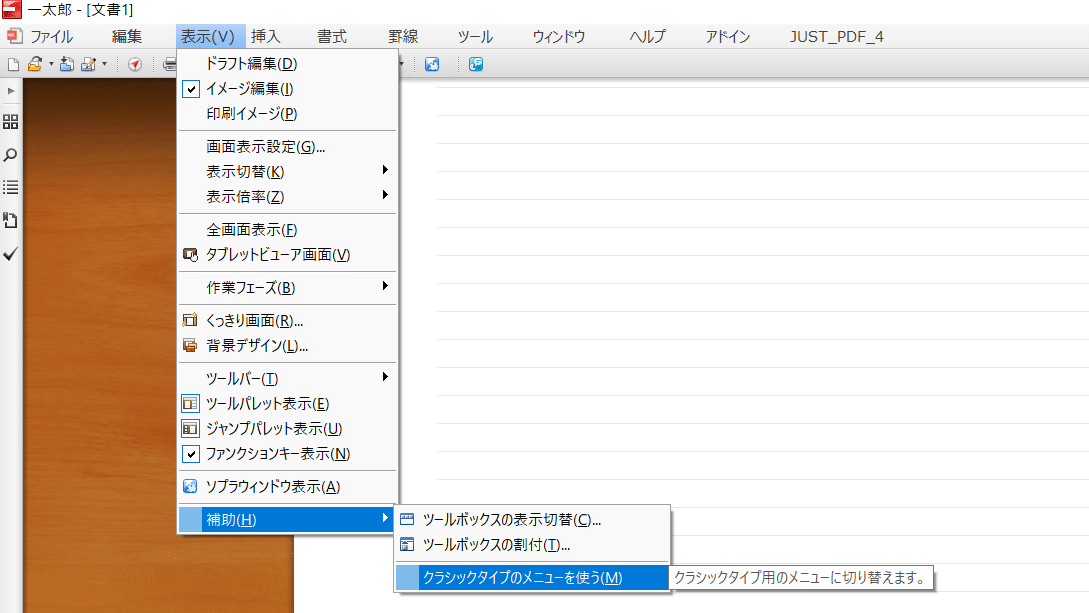
Task: Choose ツールボックスの割付(T)...
Action: [531, 545]
